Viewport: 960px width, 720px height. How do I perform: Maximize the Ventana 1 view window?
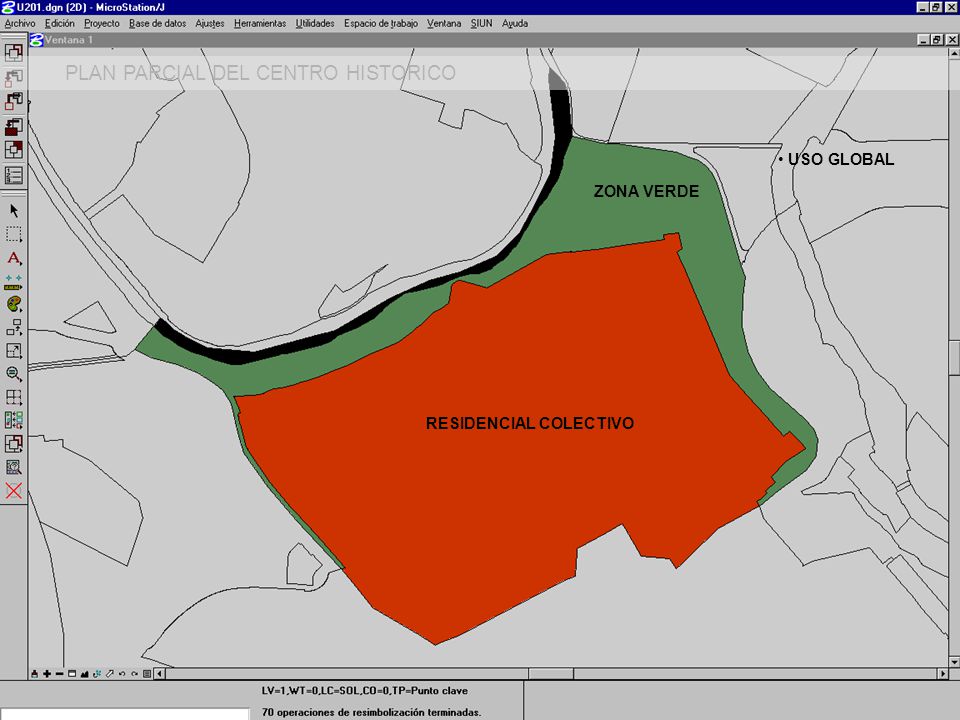pos(937,40)
